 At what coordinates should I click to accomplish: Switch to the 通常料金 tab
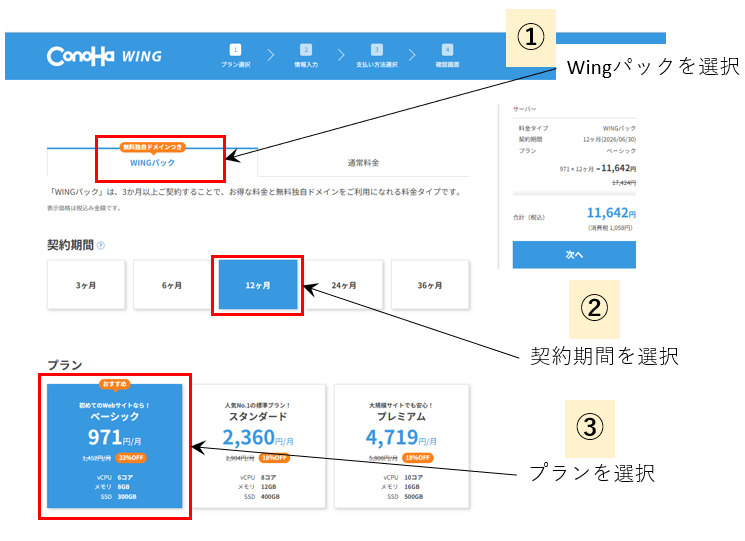[x=363, y=163]
